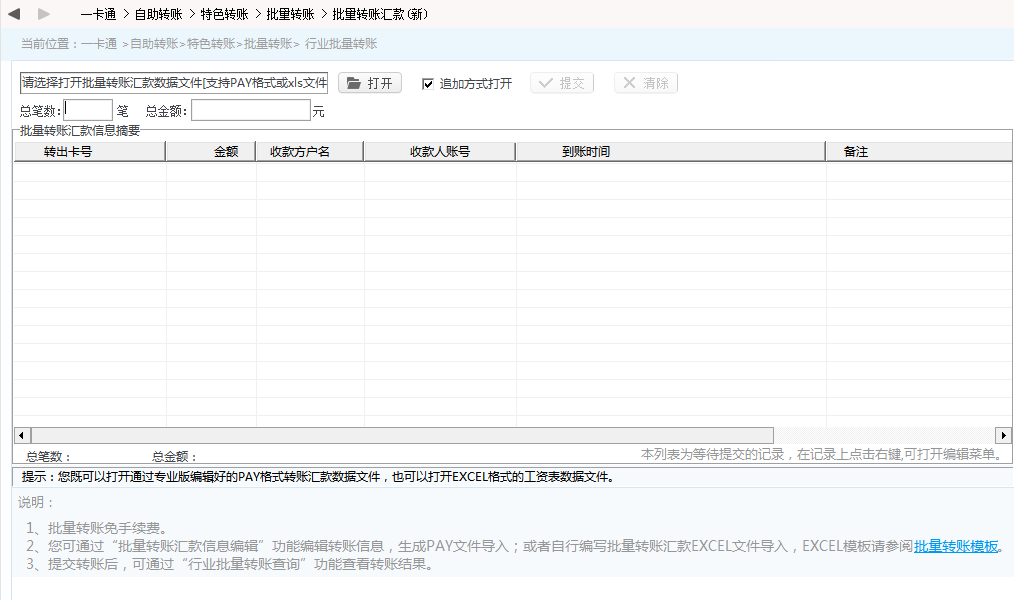Viewport: 1014px width, 600px height.
Task: Click the file path input field
Action: [x=174, y=83]
